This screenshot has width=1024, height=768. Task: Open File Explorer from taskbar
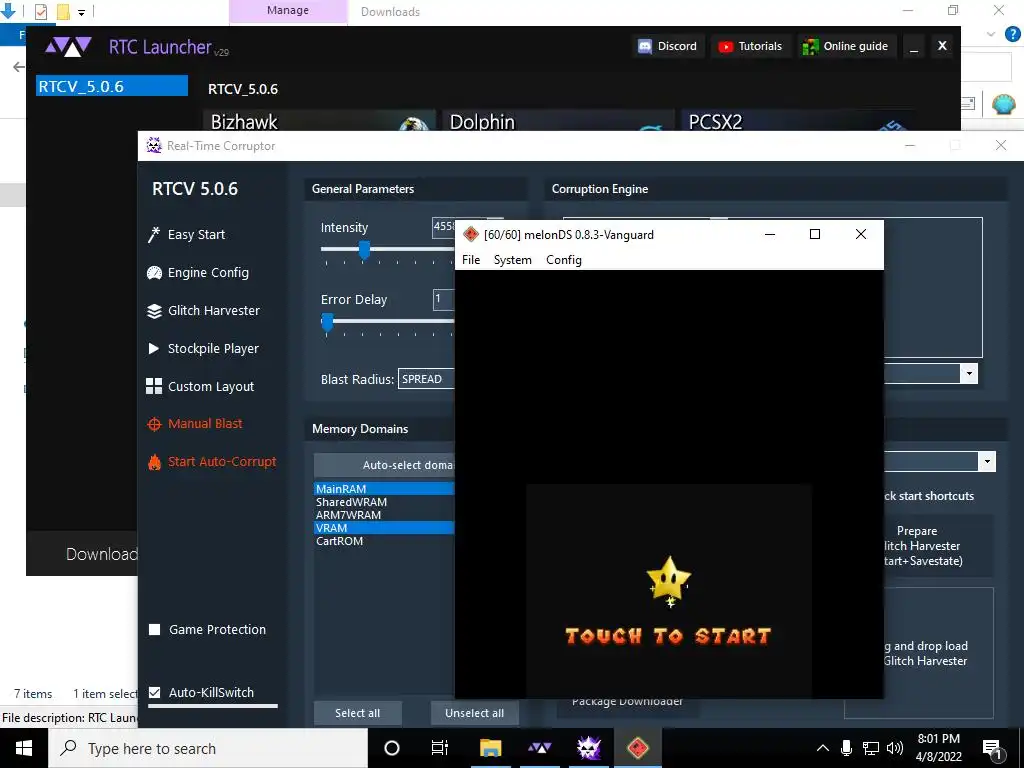tap(490, 748)
